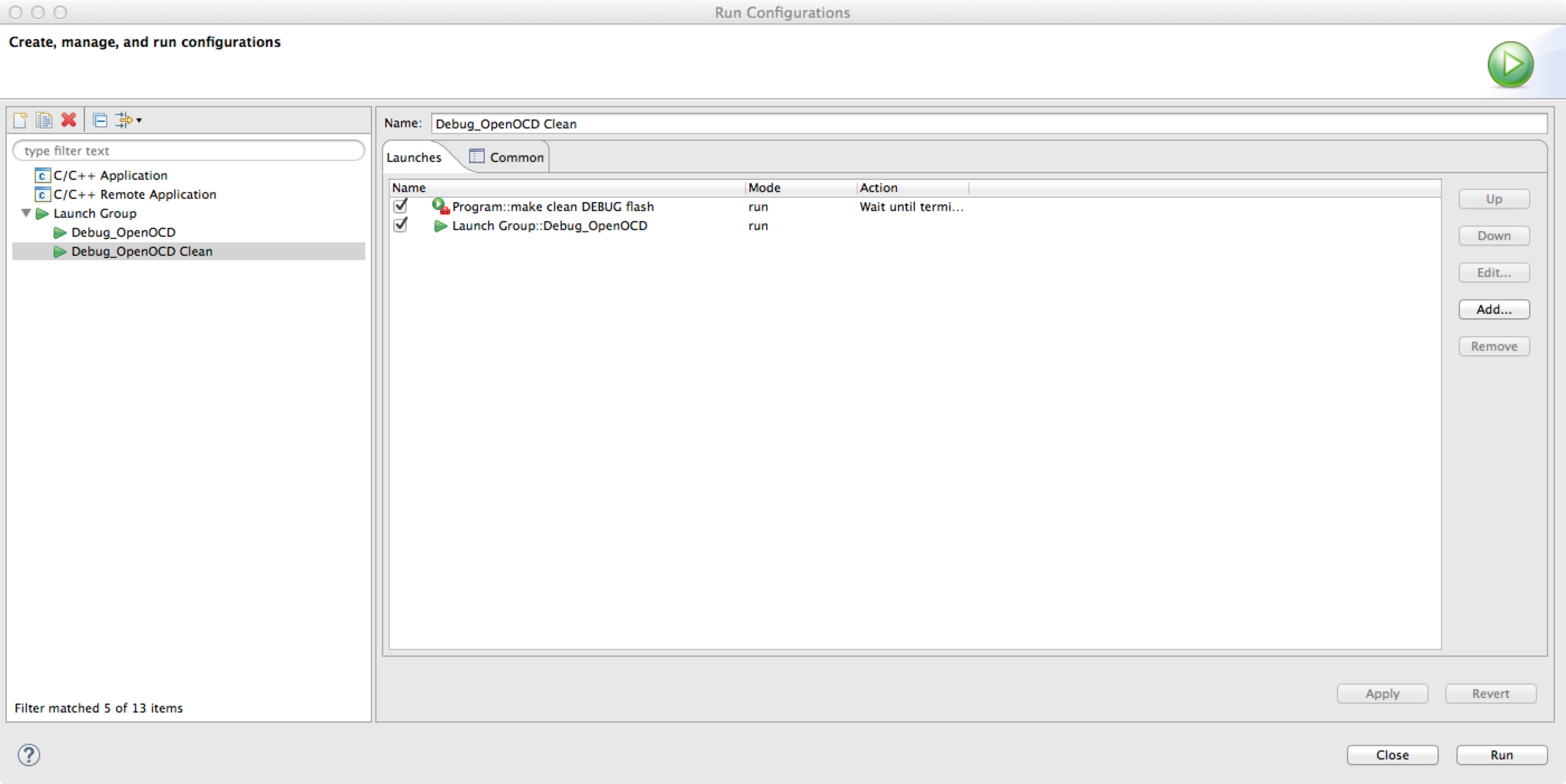Click the New launch configuration icon
Viewport: 1566px width, 784px height.
point(20,119)
